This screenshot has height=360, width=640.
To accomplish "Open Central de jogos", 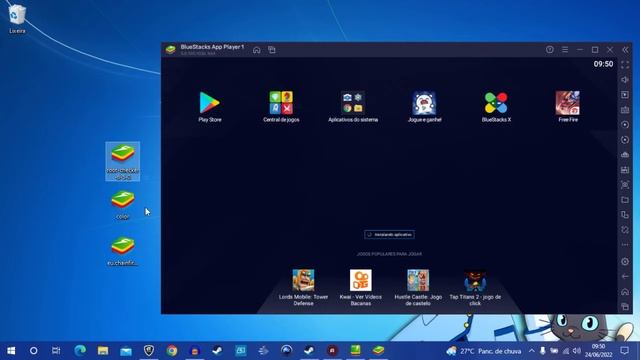I will (281, 106).
